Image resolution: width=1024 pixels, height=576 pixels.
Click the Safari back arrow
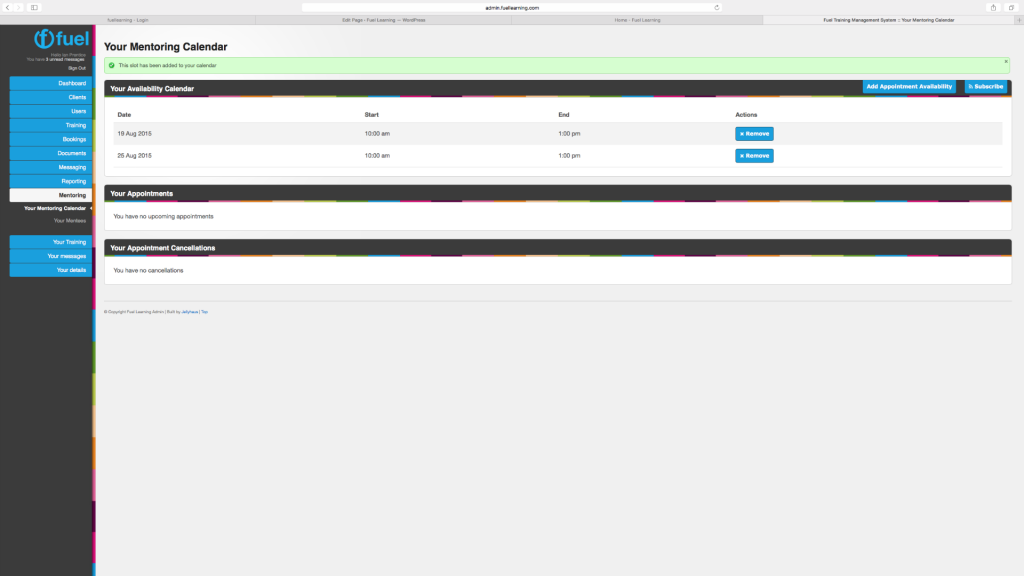click(7, 7)
